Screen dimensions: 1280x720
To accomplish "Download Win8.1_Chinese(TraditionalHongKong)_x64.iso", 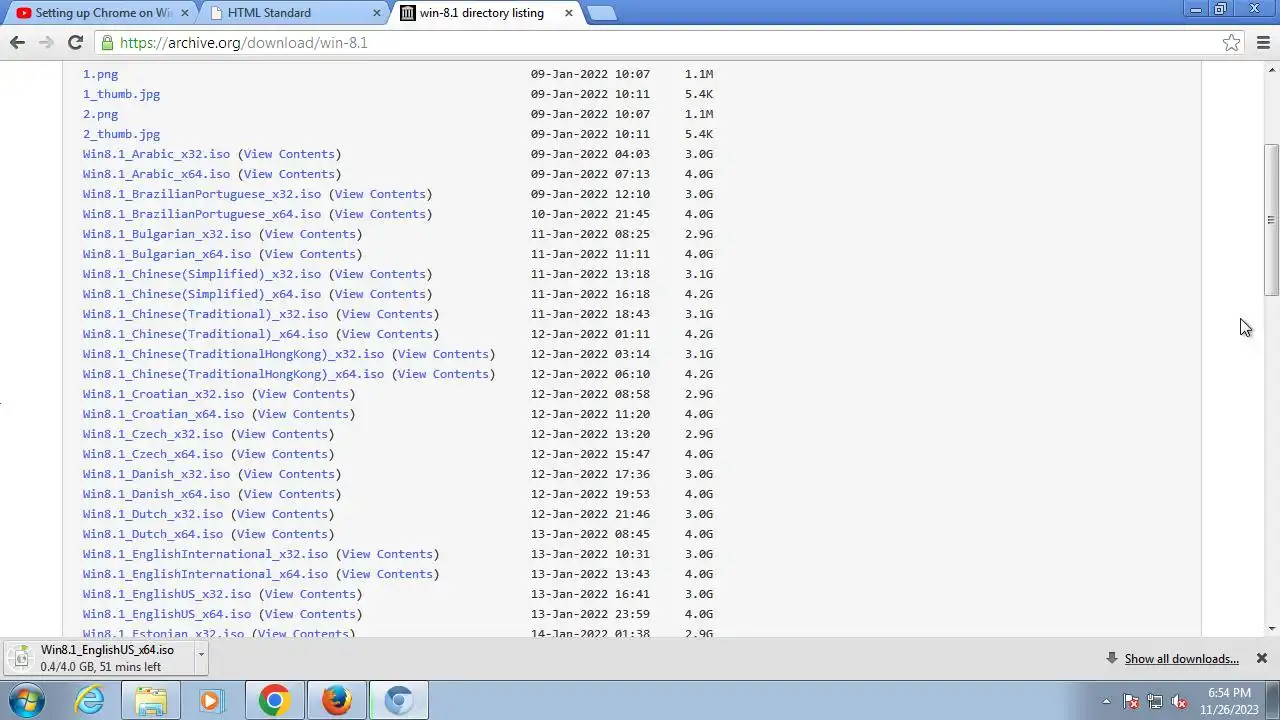I will coord(233,374).
